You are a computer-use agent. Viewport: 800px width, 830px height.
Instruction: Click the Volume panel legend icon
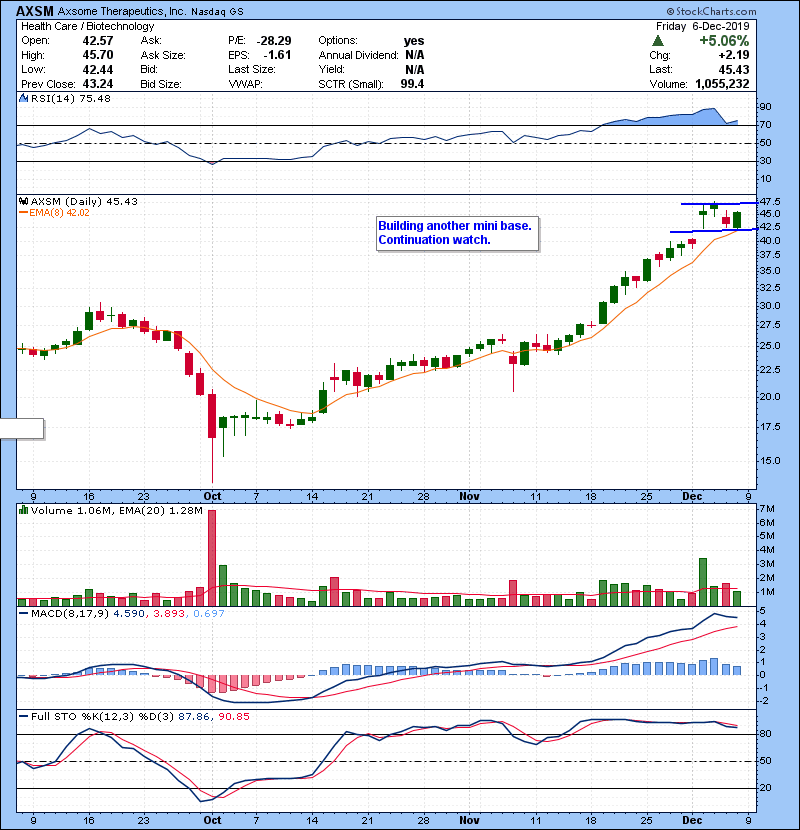point(23,510)
